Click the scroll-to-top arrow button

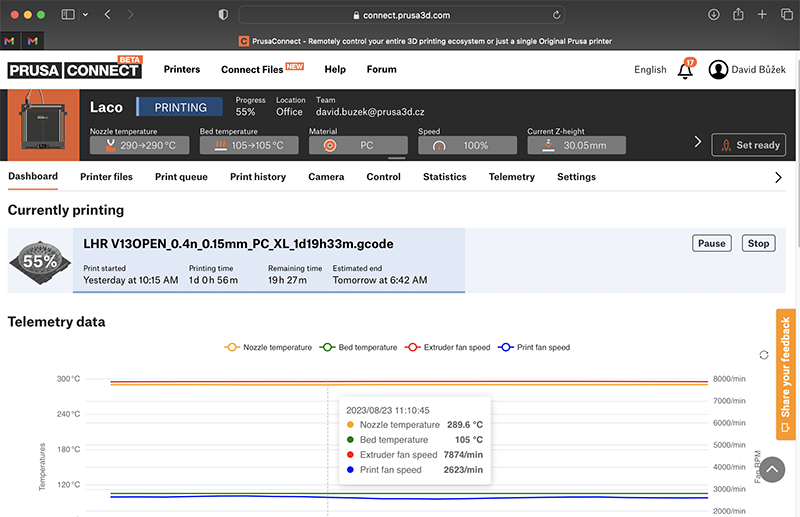point(772,470)
